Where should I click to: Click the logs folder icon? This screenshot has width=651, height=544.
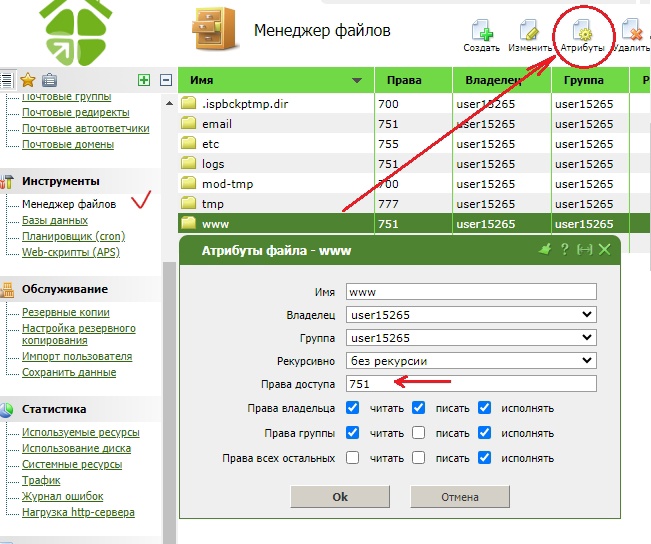pos(188,163)
